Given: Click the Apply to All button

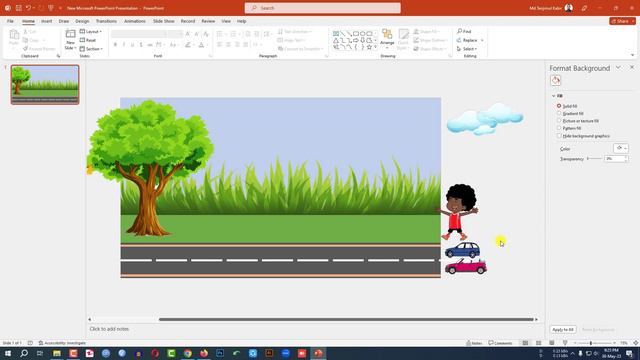Looking at the screenshot, I should pyautogui.click(x=563, y=329).
